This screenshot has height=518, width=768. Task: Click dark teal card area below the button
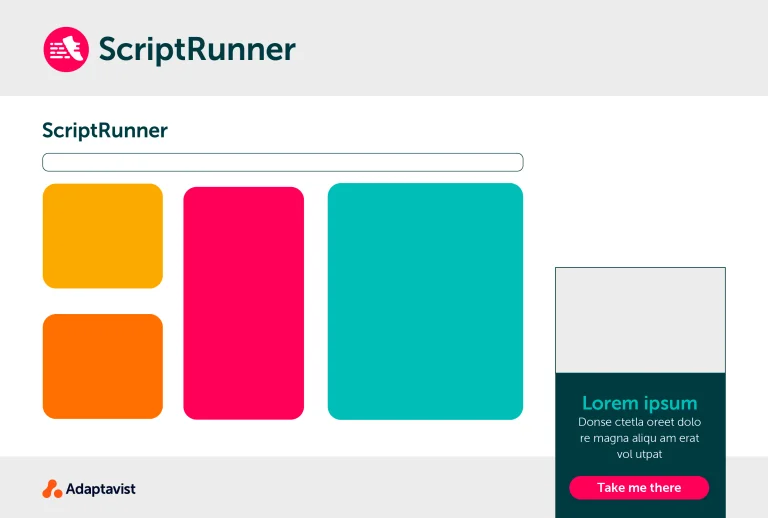tap(640, 509)
